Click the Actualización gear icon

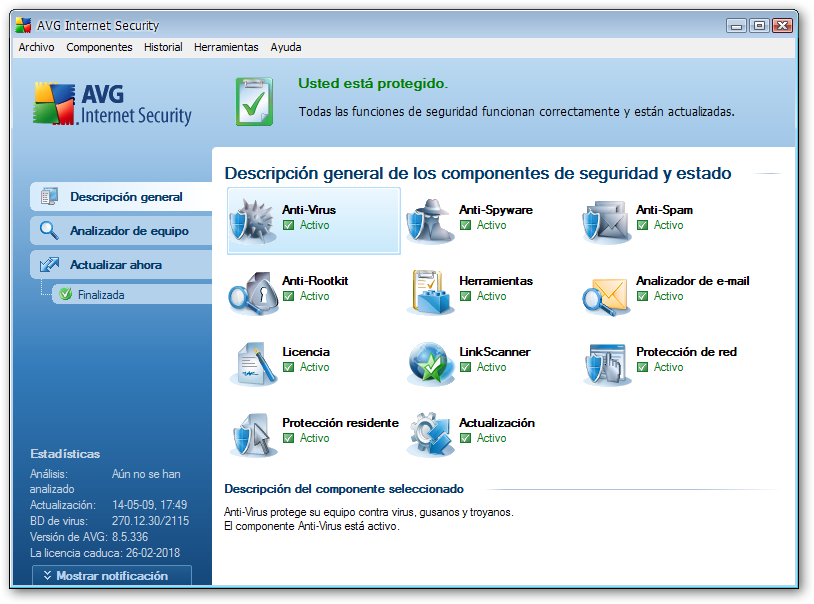tap(430, 433)
